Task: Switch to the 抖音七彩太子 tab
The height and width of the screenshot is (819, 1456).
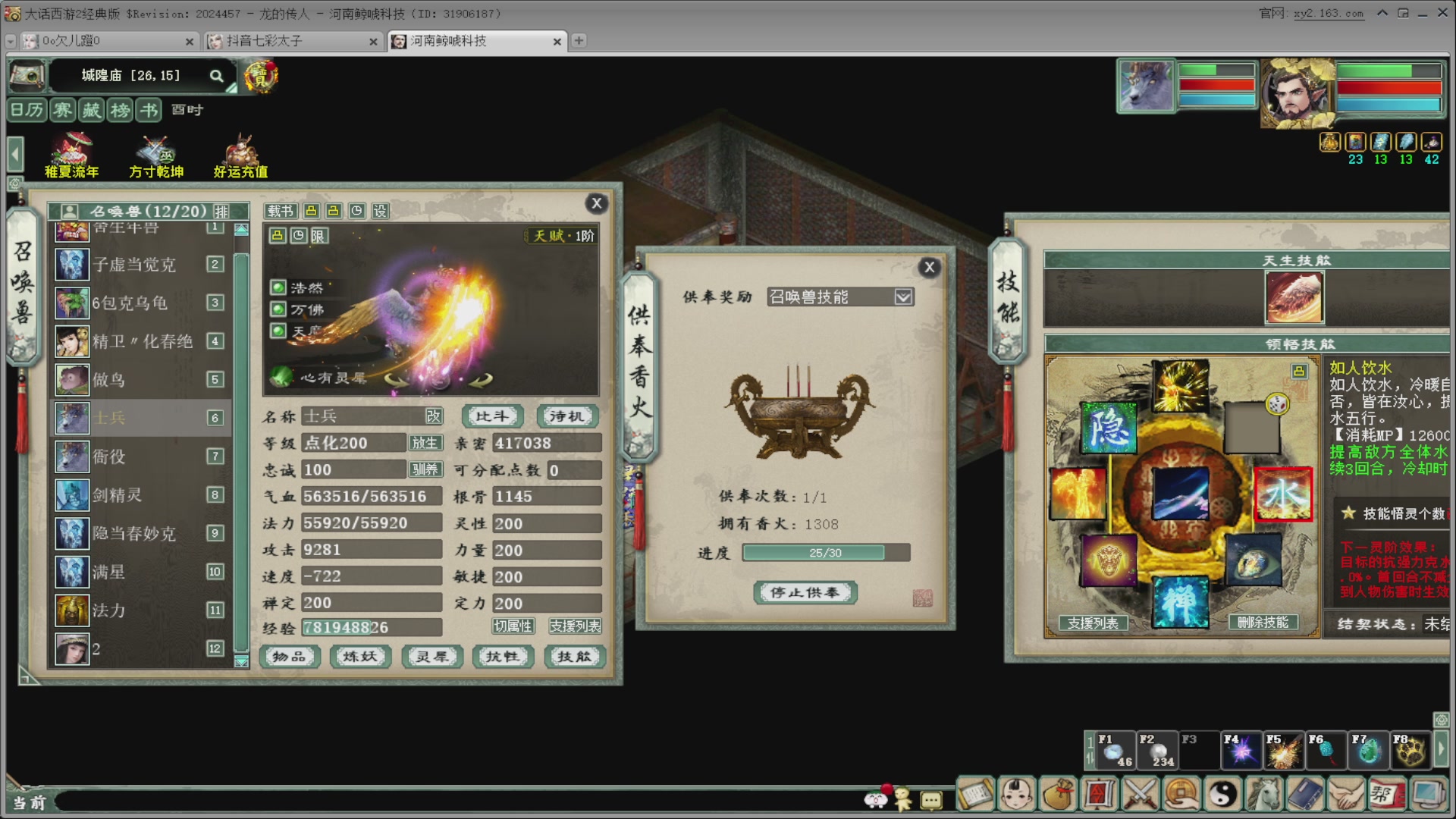Action: [293, 41]
